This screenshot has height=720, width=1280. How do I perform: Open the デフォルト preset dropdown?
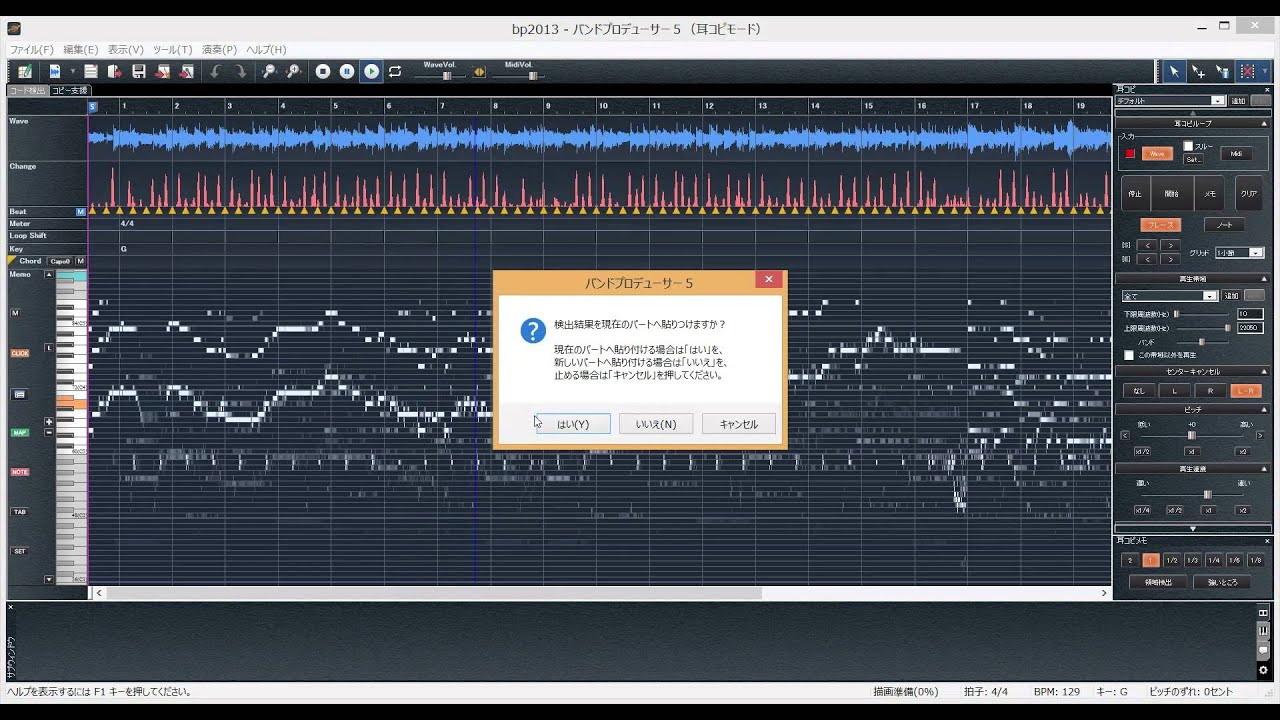coord(1217,101)
